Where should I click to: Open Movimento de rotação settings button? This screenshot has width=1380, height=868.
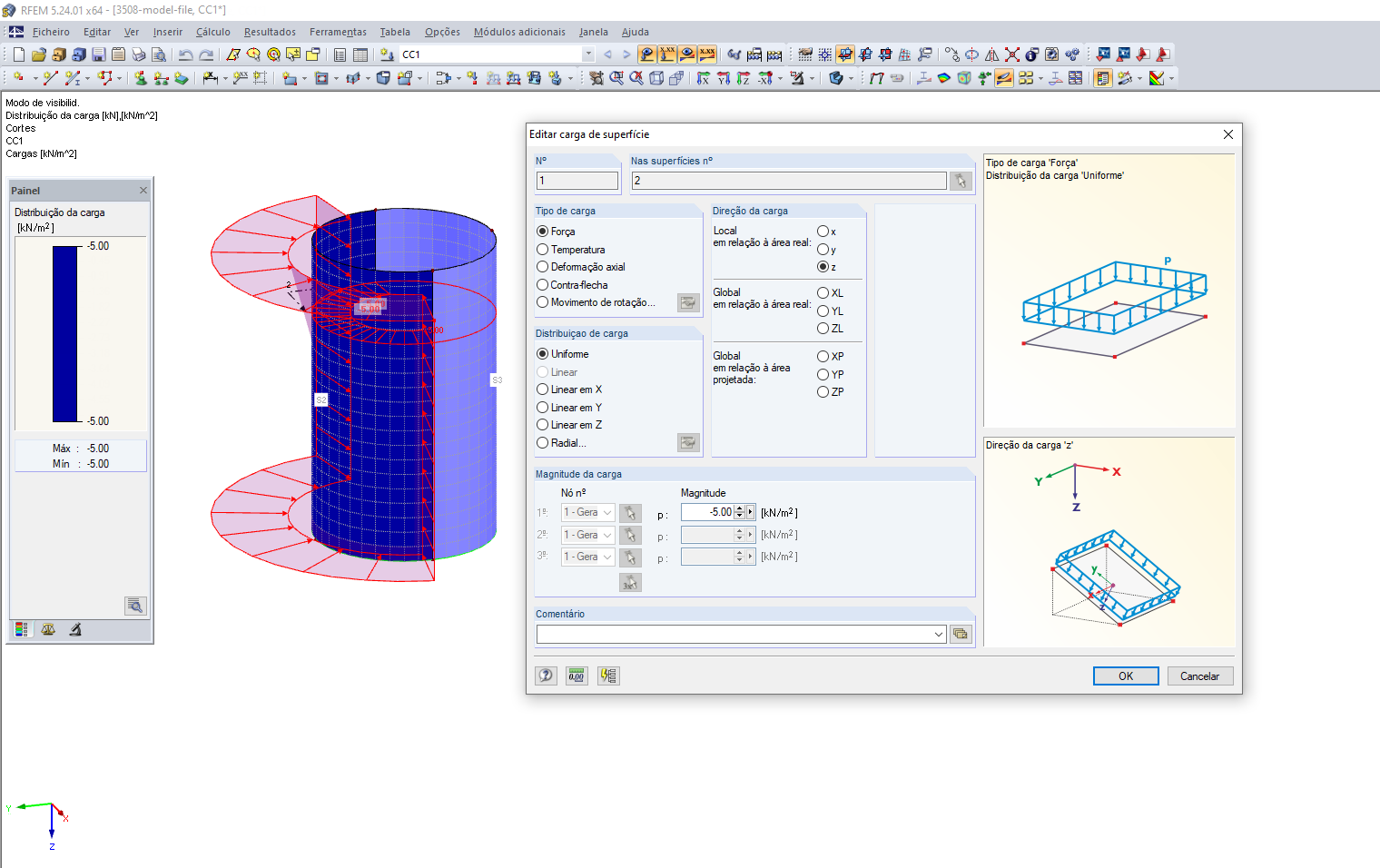(x=688, y=302)
